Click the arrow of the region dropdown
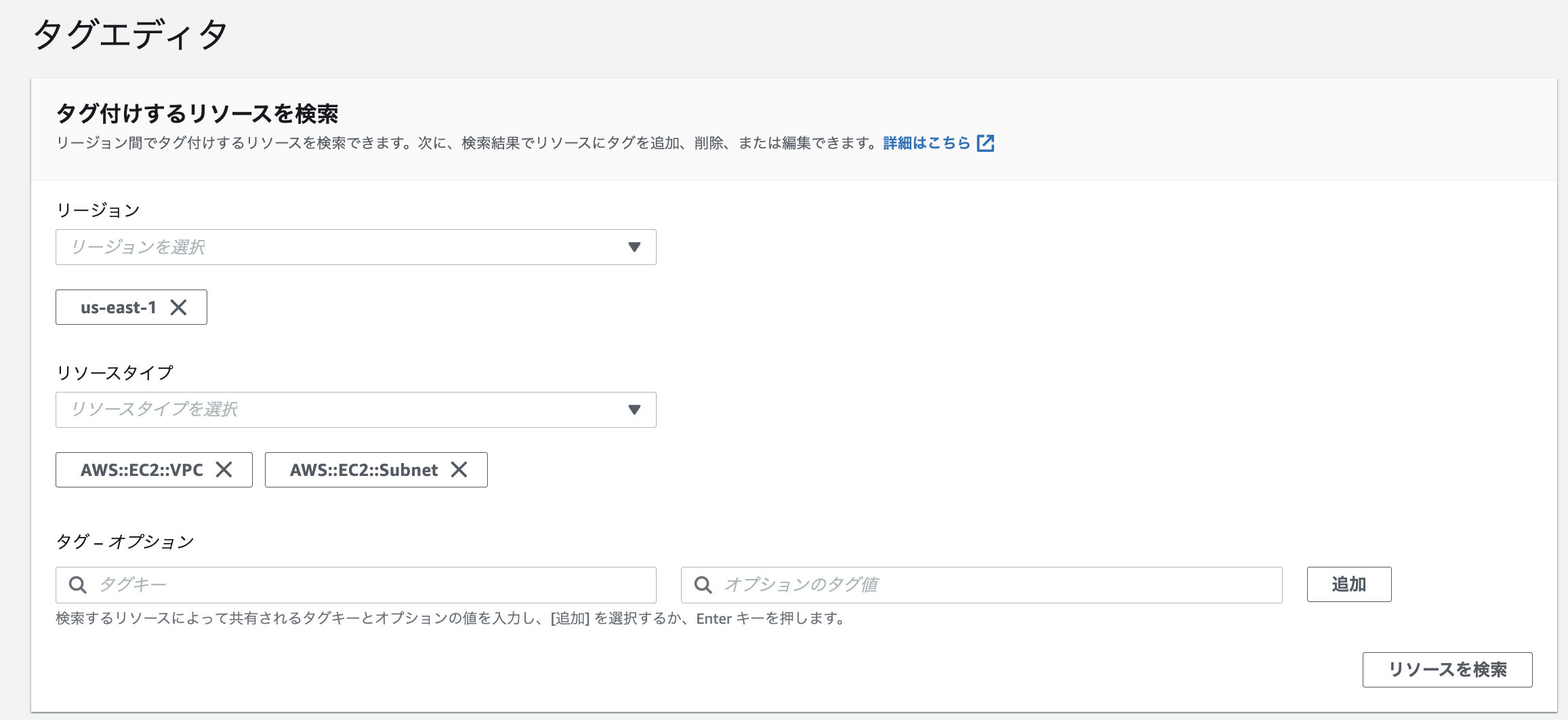 tap(634, 247)
